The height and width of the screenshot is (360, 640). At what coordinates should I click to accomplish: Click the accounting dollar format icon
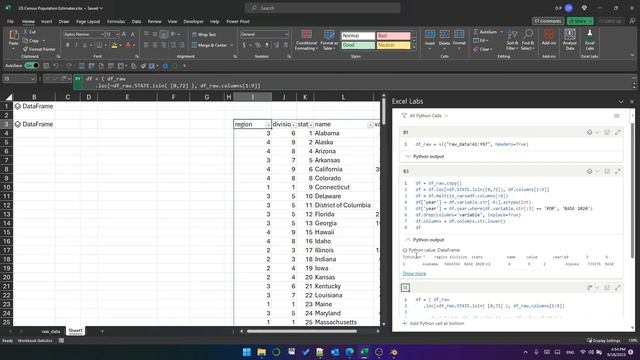[244, 45]
